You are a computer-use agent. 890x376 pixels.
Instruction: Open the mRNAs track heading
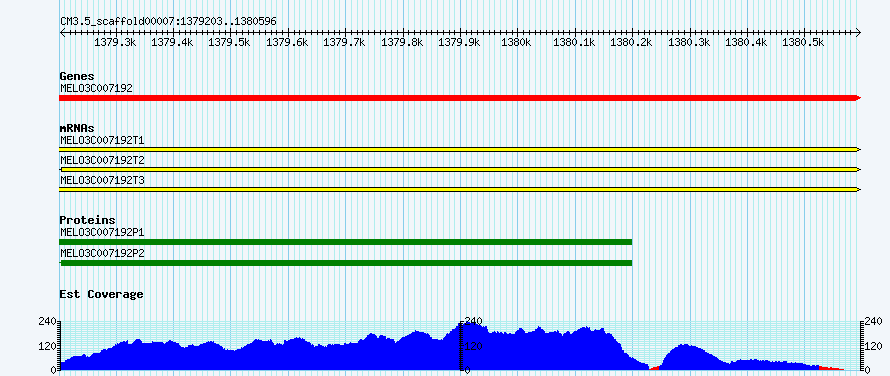(77, 128)
